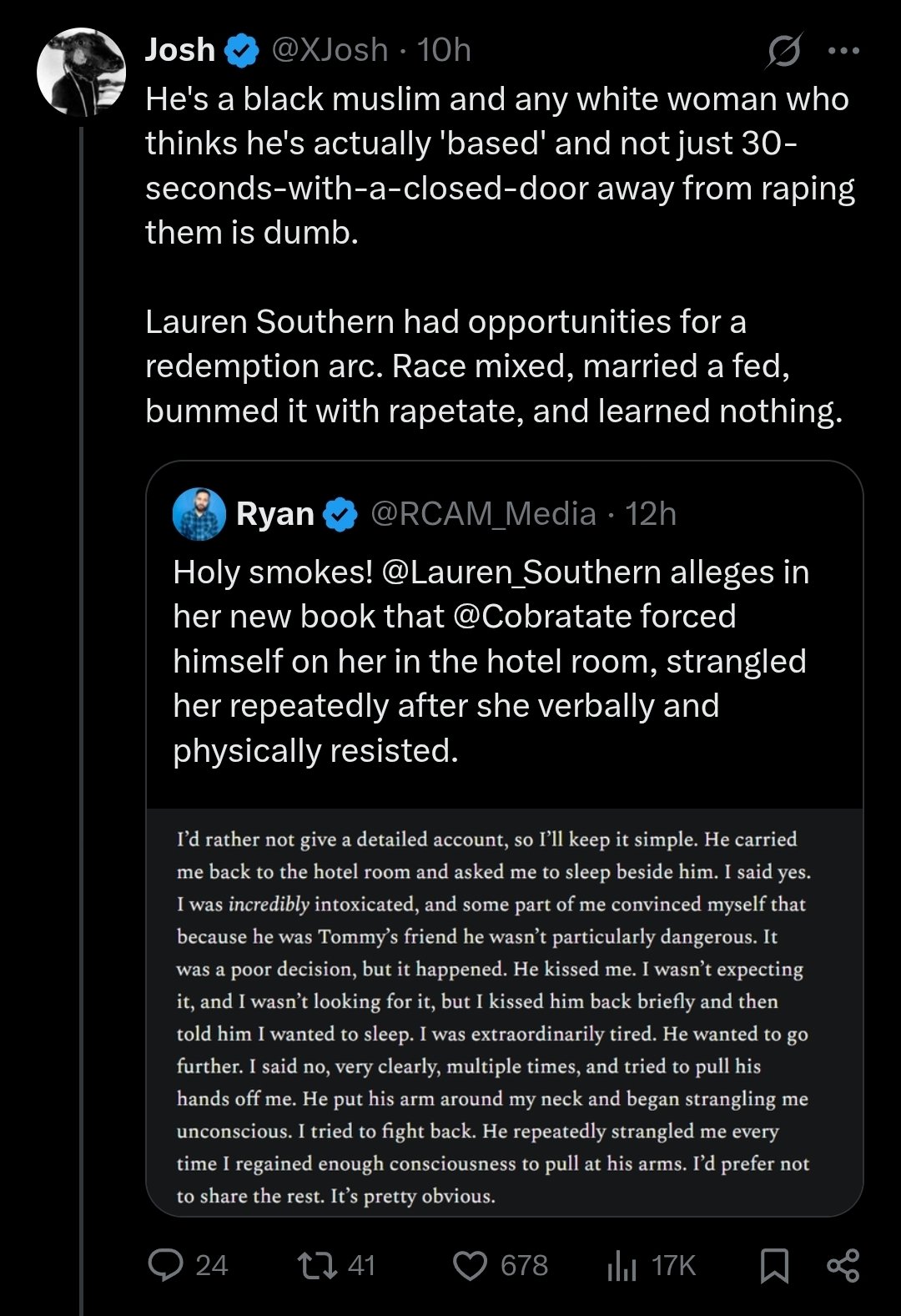Bookmark this post
Viewport: 901px width, 1316px height.
[774, 1265]
